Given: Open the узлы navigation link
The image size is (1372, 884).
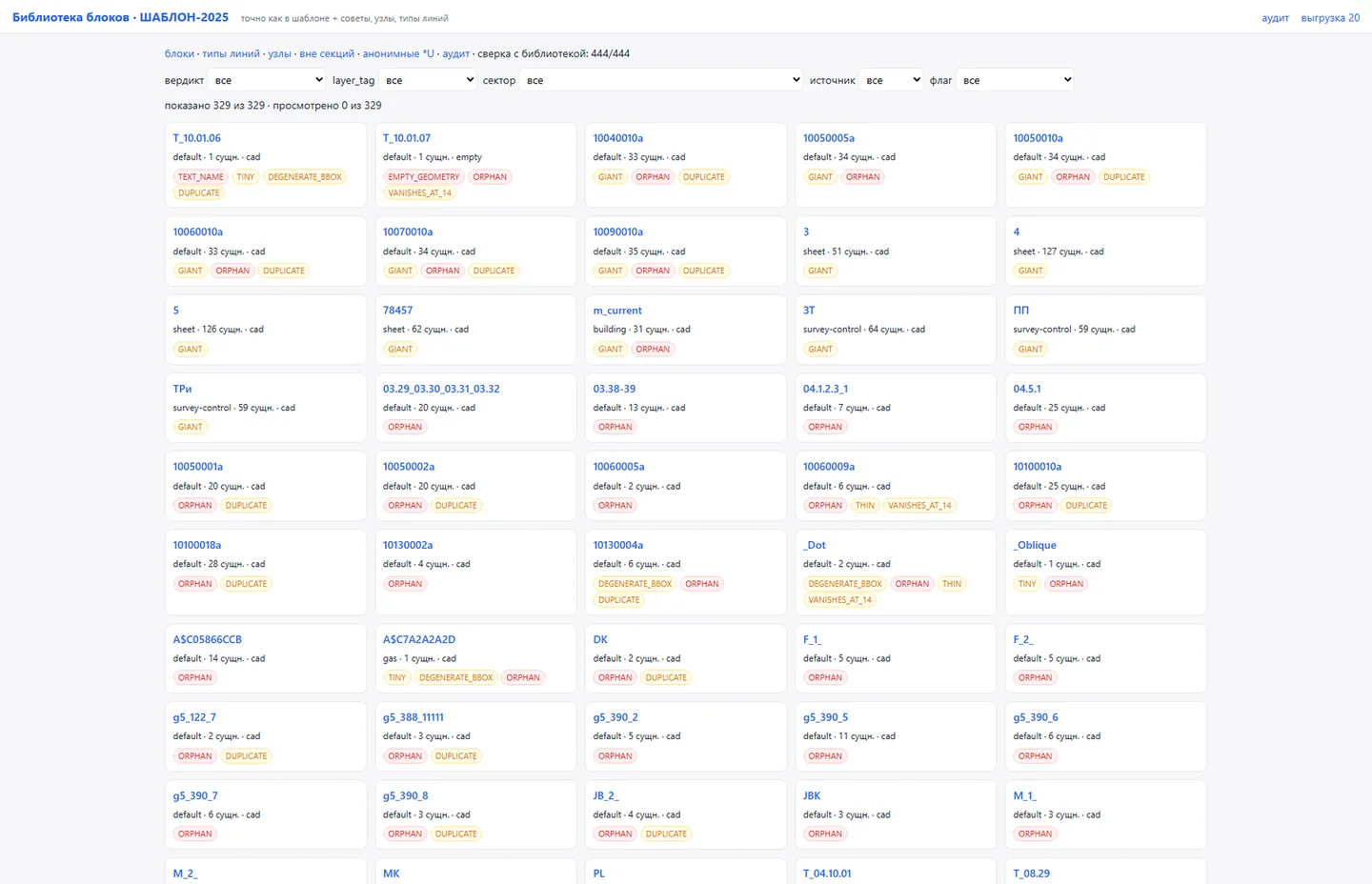Looking at the screenshot, I should point(279,53).
